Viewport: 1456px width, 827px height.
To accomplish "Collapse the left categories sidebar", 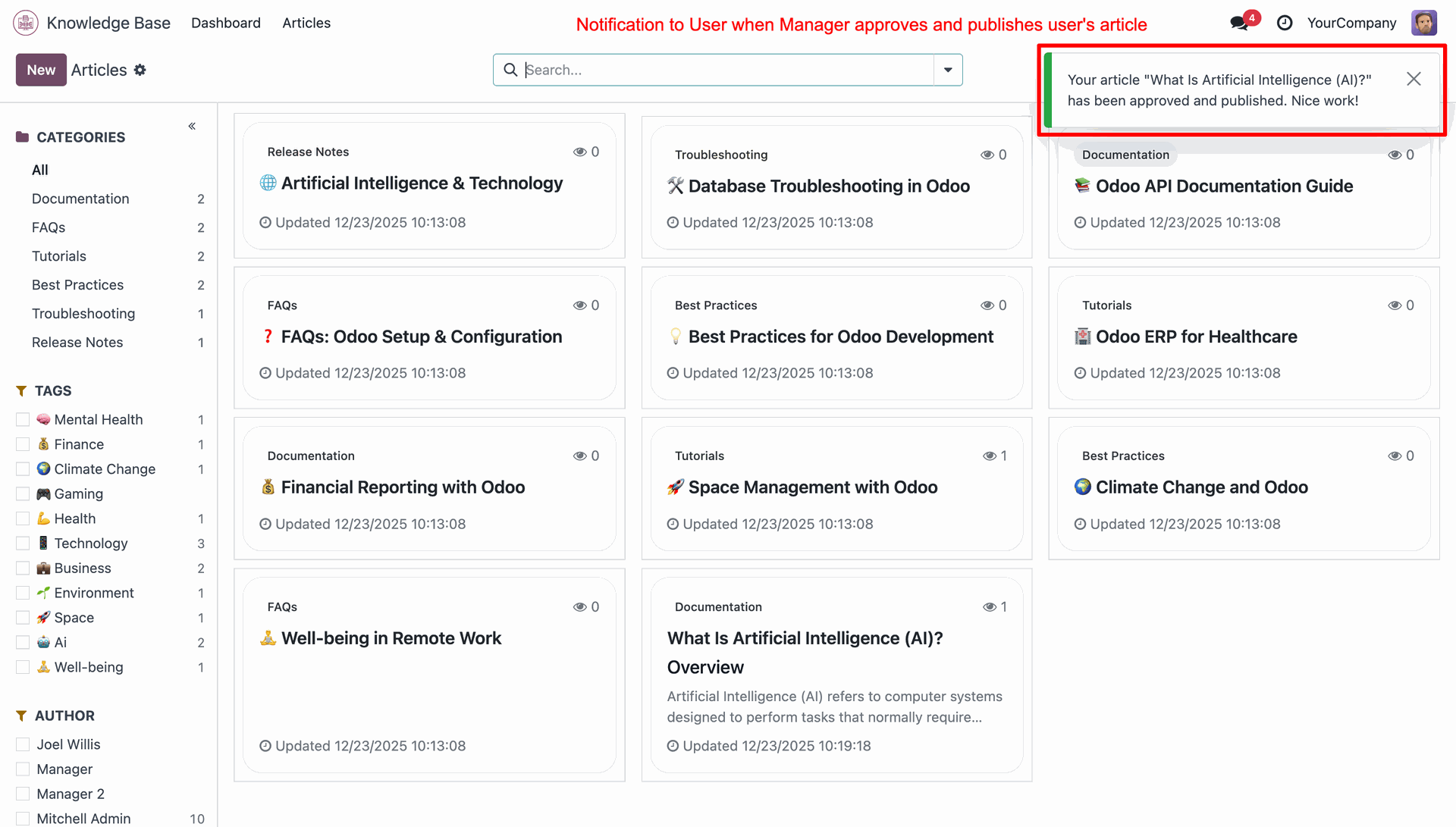I will (192, 126).
